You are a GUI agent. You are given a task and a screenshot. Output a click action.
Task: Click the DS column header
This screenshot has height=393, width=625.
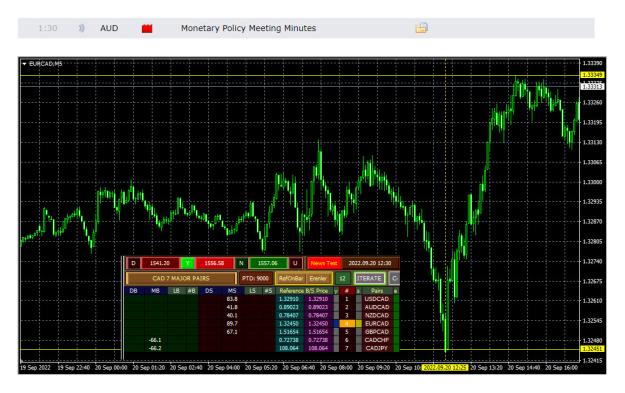click(209, 291)
